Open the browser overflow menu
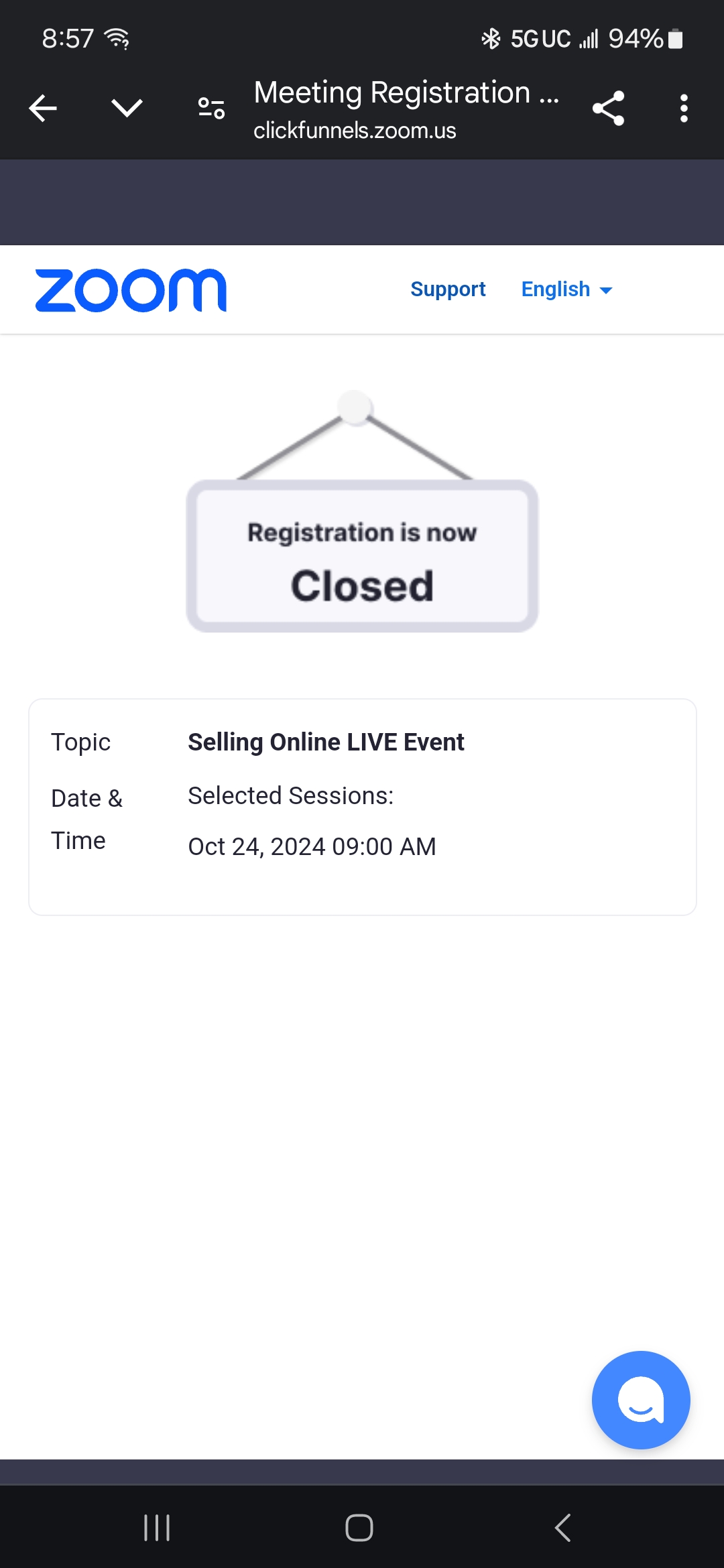 point(684,107)
